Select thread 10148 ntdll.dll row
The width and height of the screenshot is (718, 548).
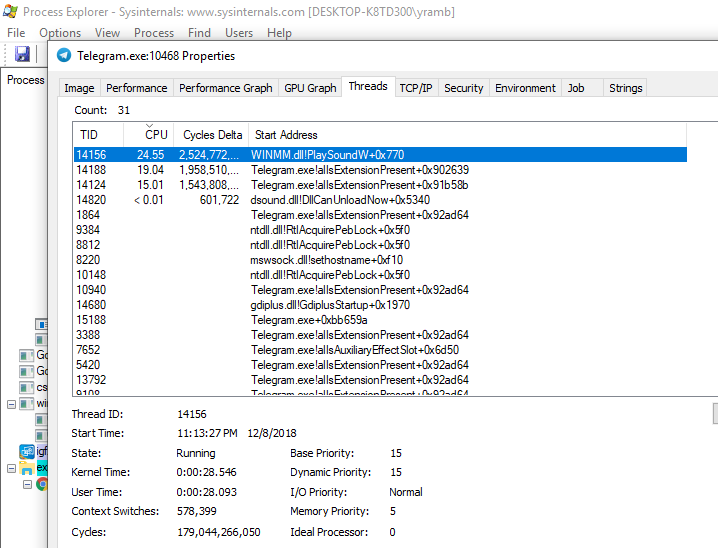coord(380,275)
